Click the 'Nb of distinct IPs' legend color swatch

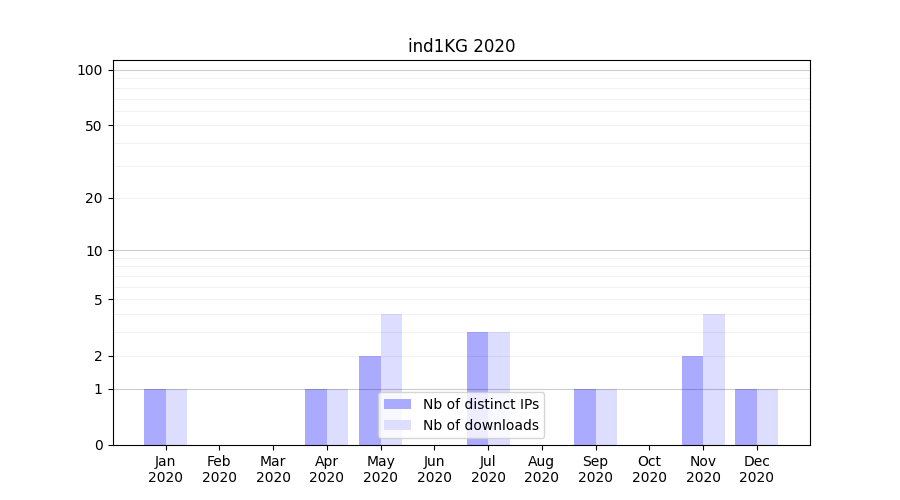(397, 404)
